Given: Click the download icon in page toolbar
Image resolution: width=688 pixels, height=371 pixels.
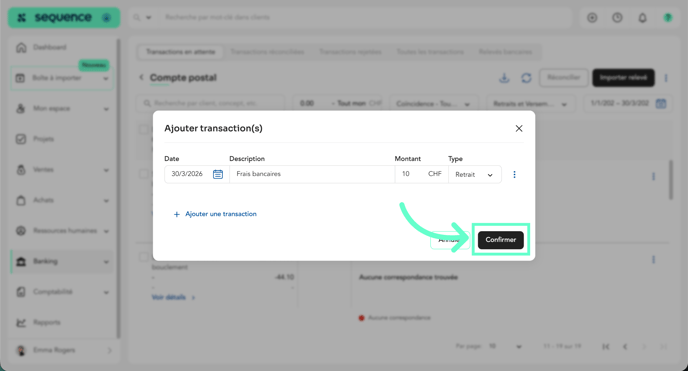Looking at the screenshot, I should (x=504, y=78).
